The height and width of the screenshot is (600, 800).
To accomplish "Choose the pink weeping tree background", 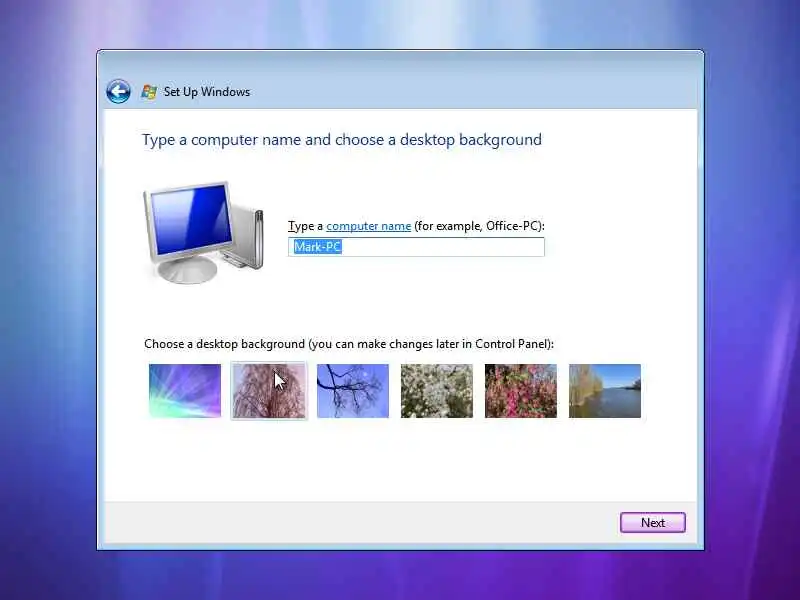I will (269, 391).
